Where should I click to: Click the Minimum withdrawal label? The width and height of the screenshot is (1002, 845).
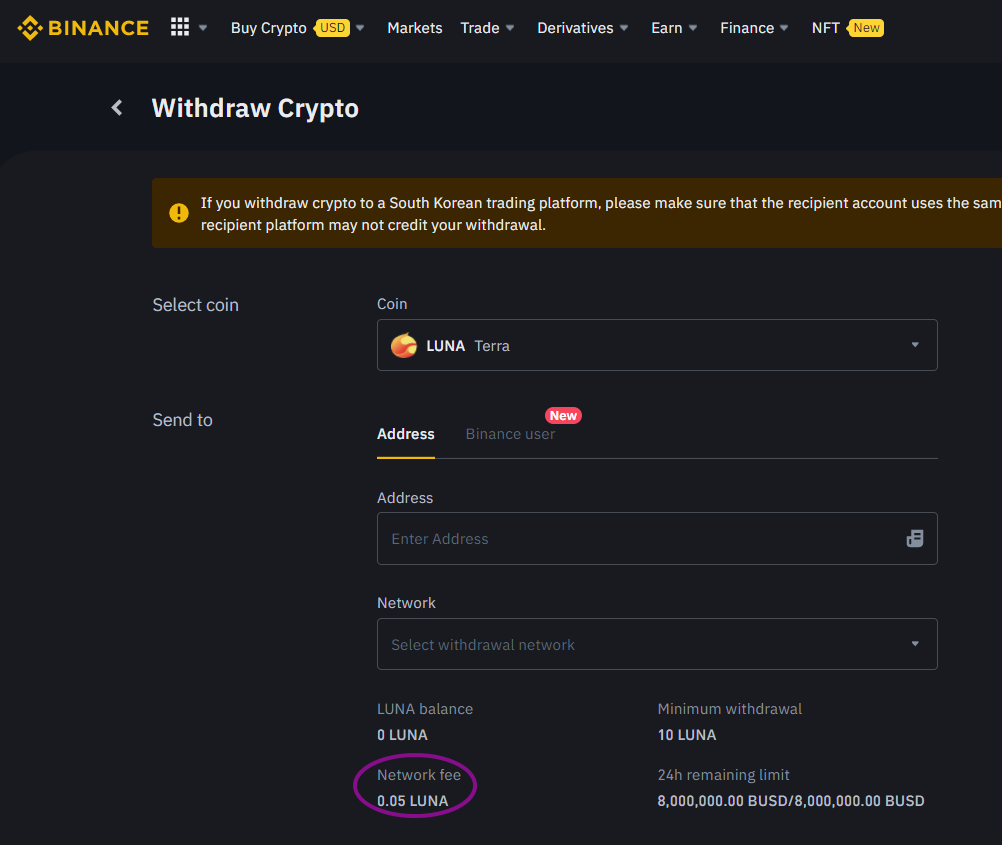tap(729, 709)
